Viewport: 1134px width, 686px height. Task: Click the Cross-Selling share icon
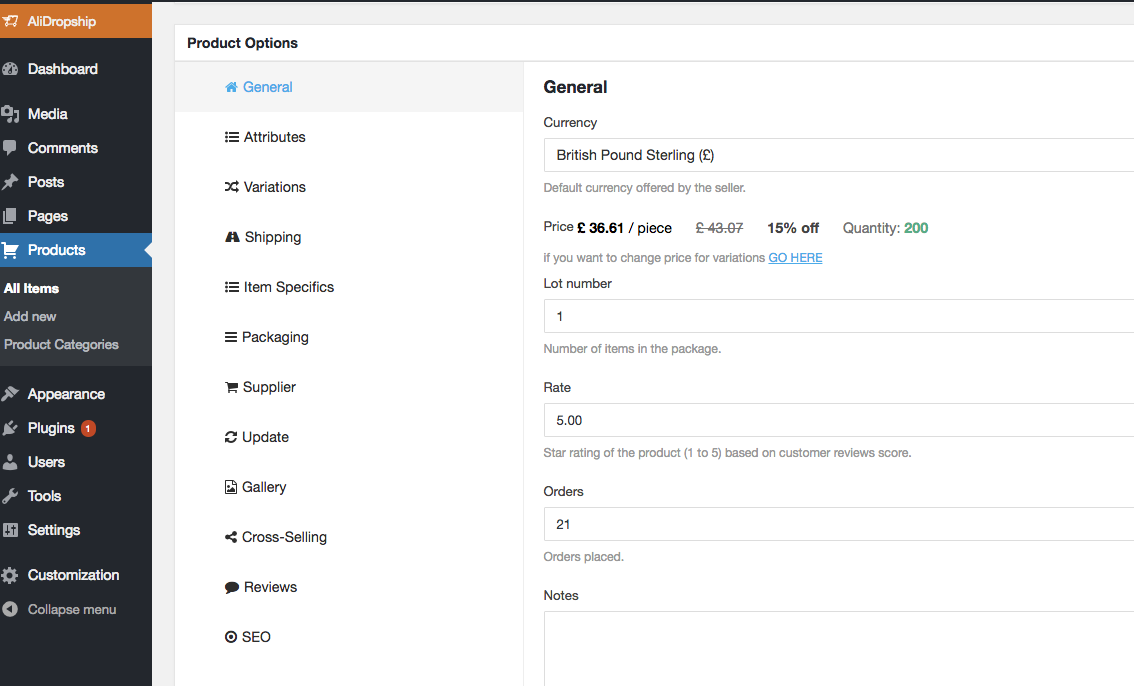(x=231, y=536)
